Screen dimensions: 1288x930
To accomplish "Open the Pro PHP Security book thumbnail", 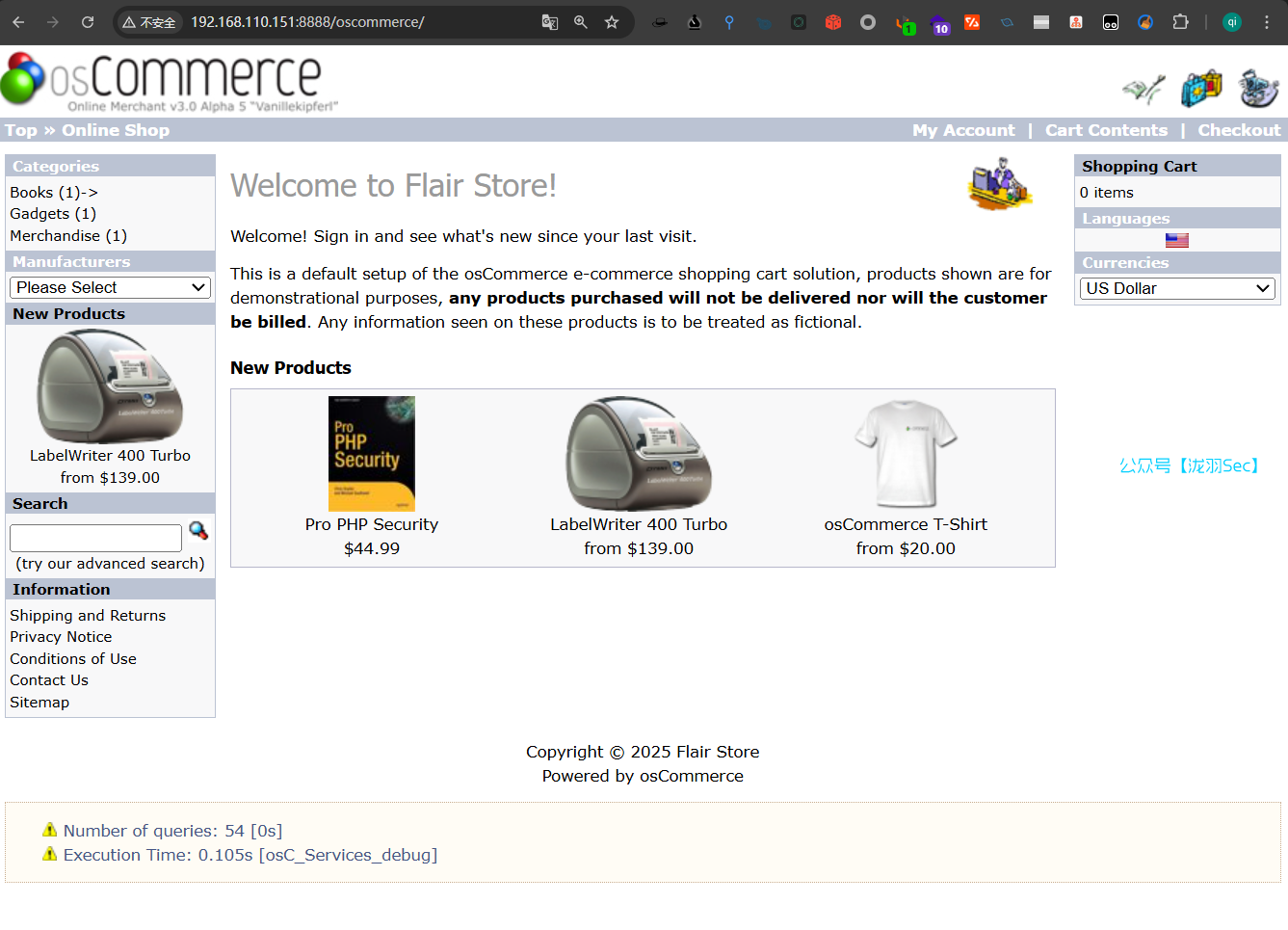I will click(x=371, y=453).
